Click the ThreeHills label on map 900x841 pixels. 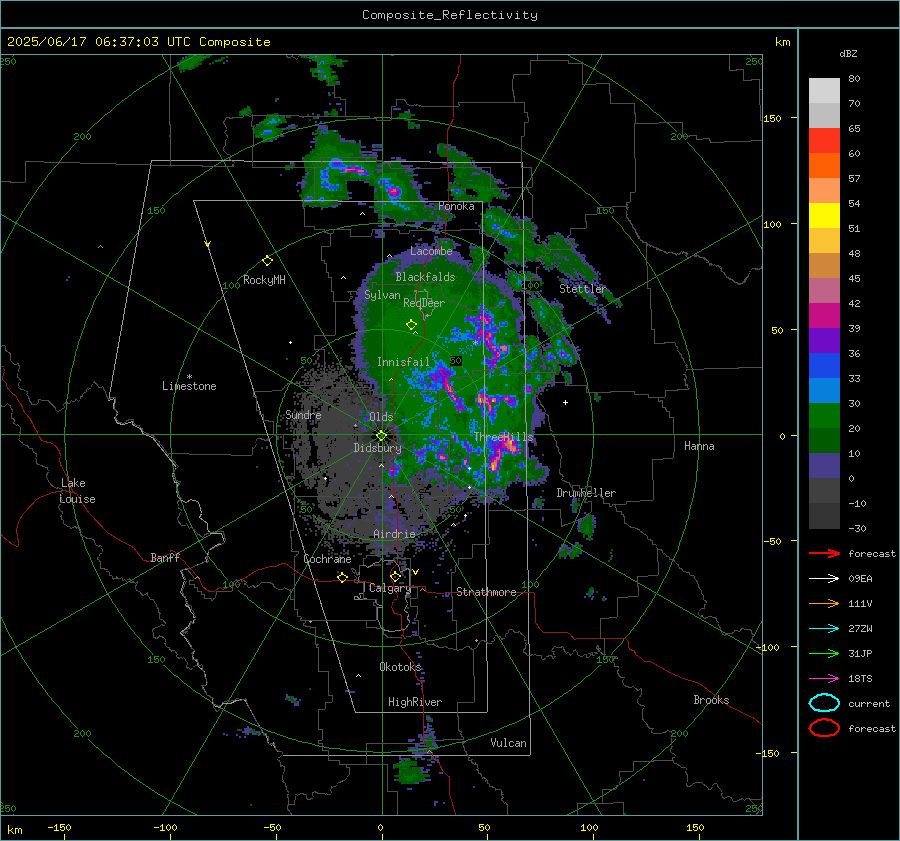coord(503,437)
